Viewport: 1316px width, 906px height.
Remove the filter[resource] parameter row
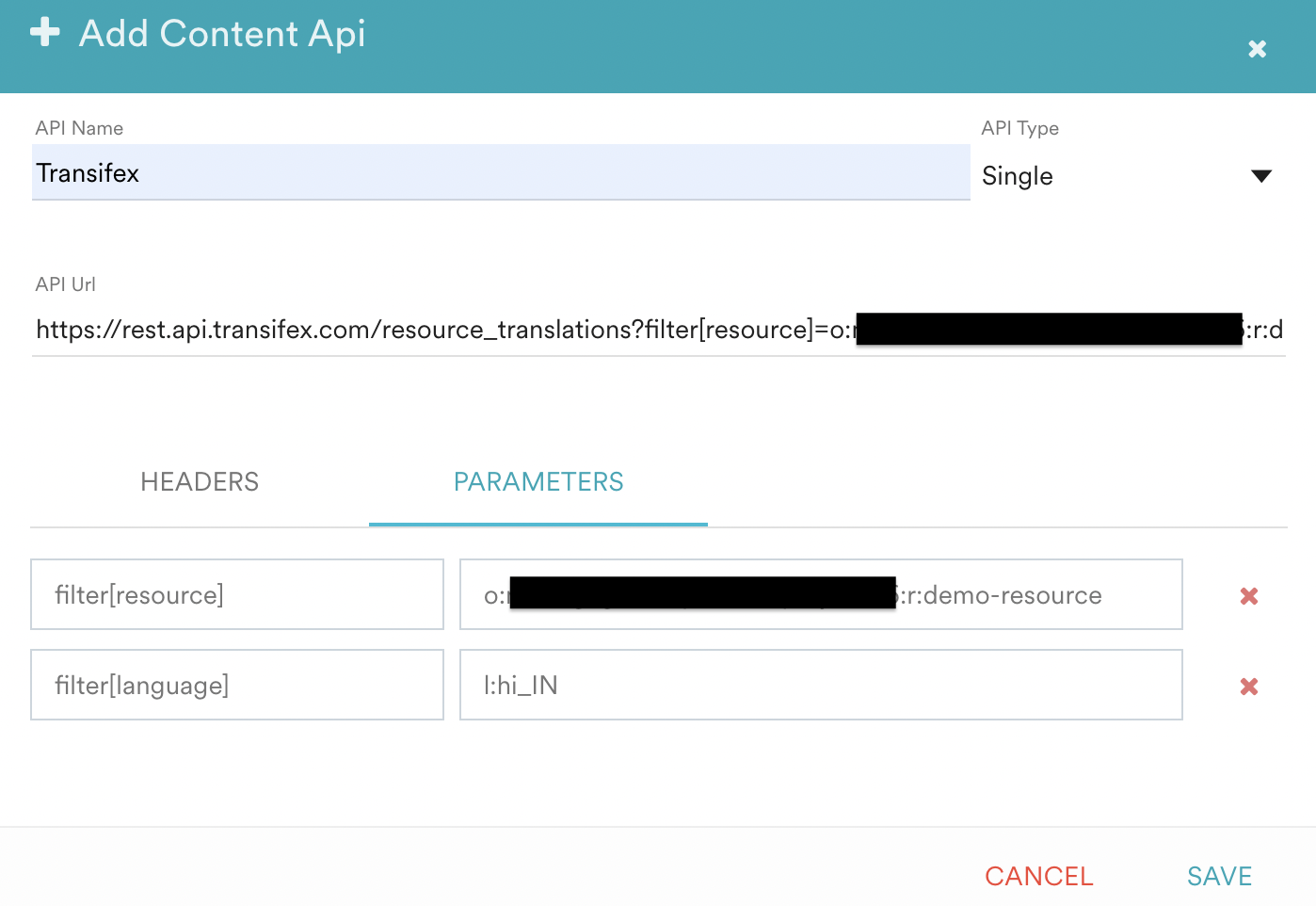coord(1249,595)
